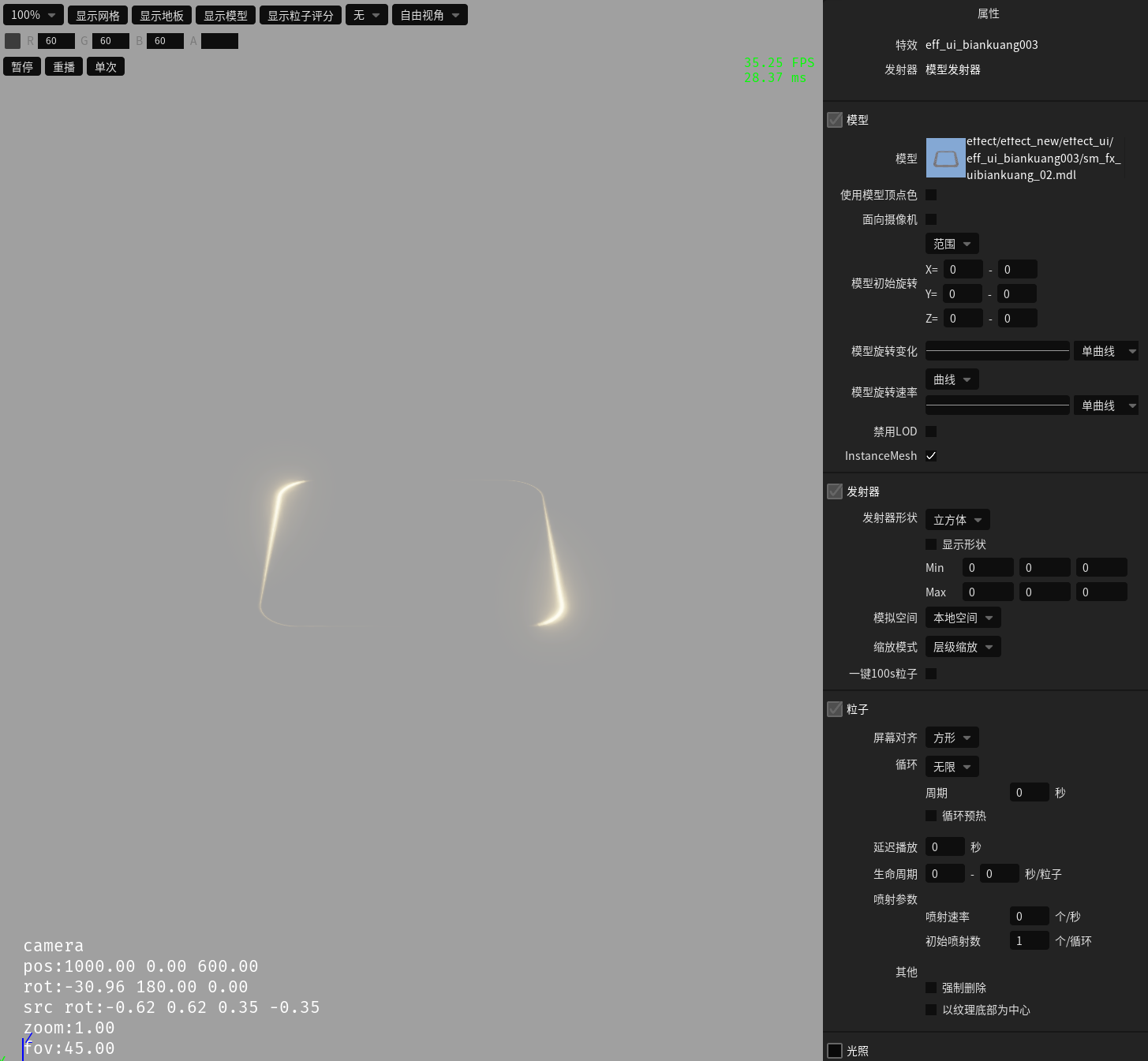The image size is (1148, 1061).
Task: Click the B color value field
Action: pyautogui.click(x=165, y=41)
